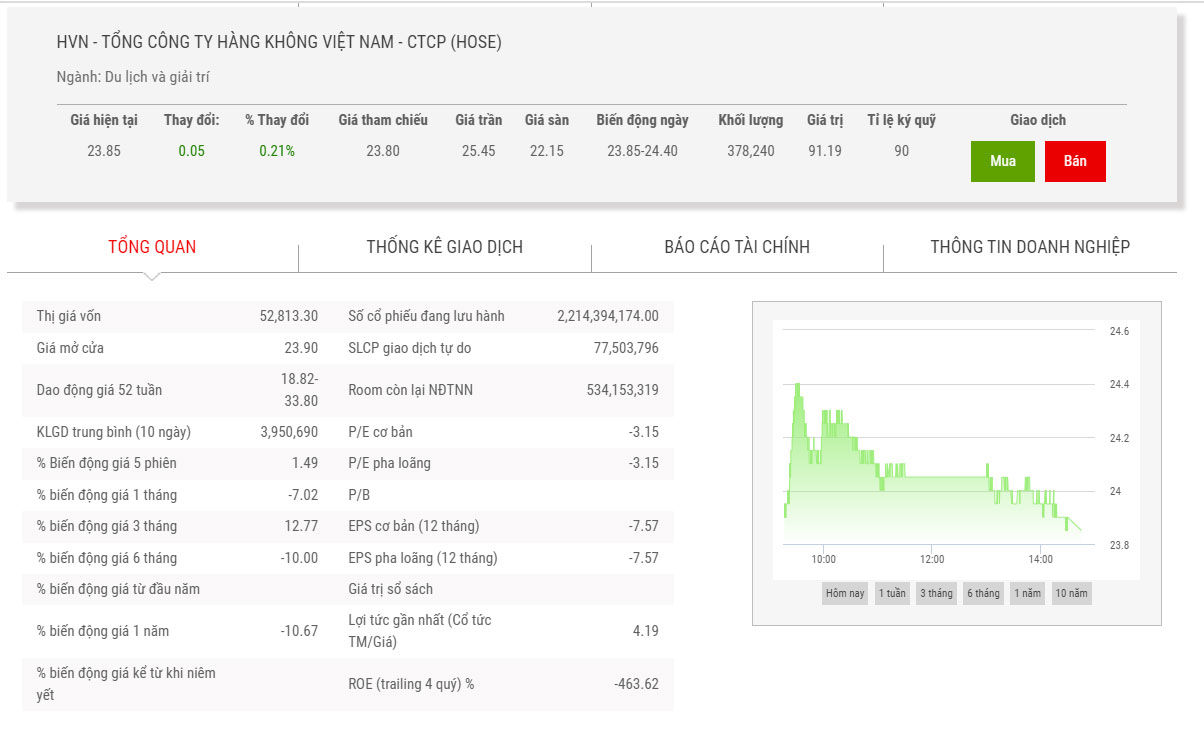Click the Khối lượng value 378,240
Screen dimensions: 1204x743
coord(750,151)
